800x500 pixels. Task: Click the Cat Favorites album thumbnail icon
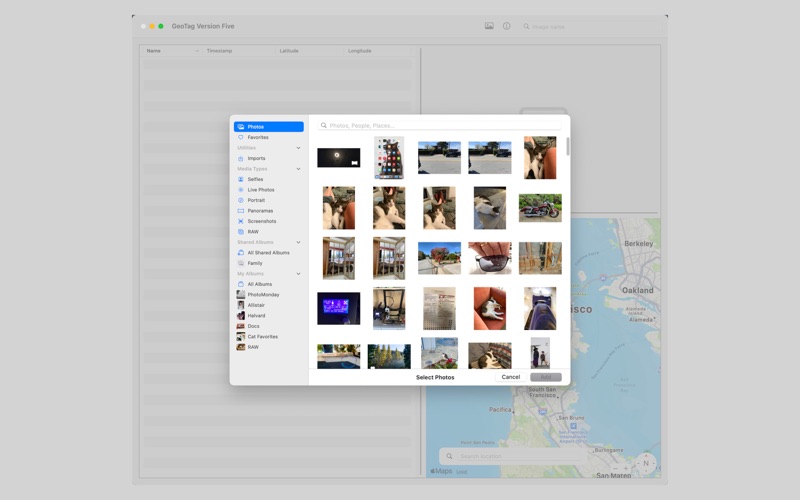[241, 337]
